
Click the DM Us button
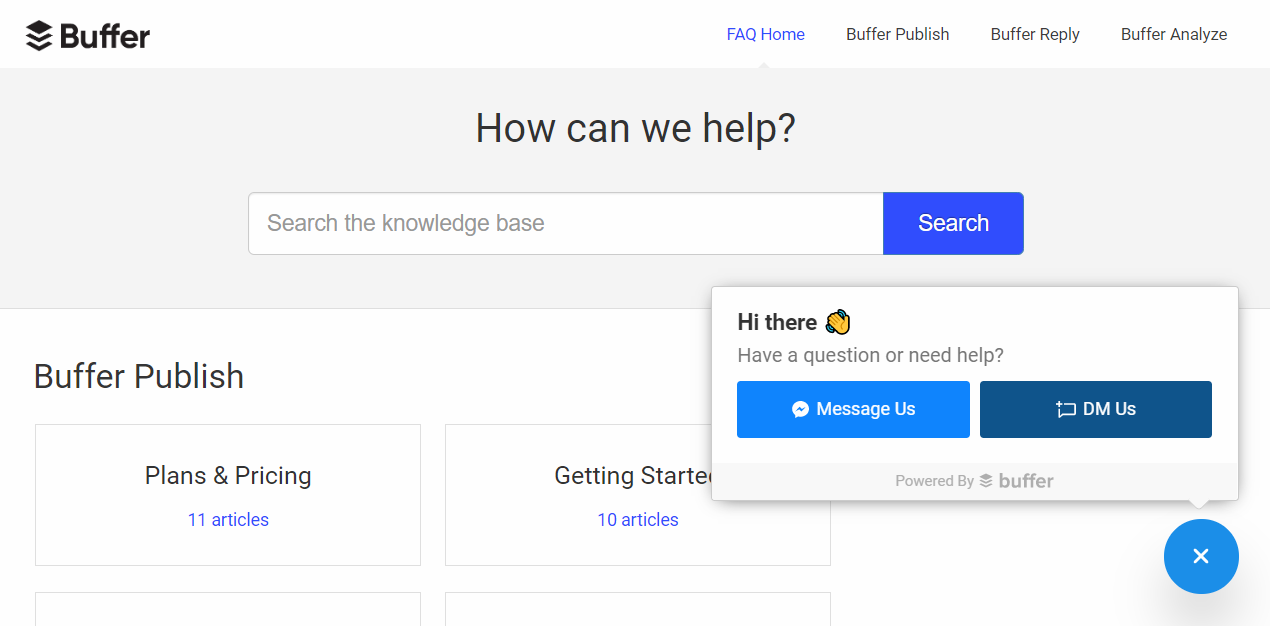[1095, 409]
